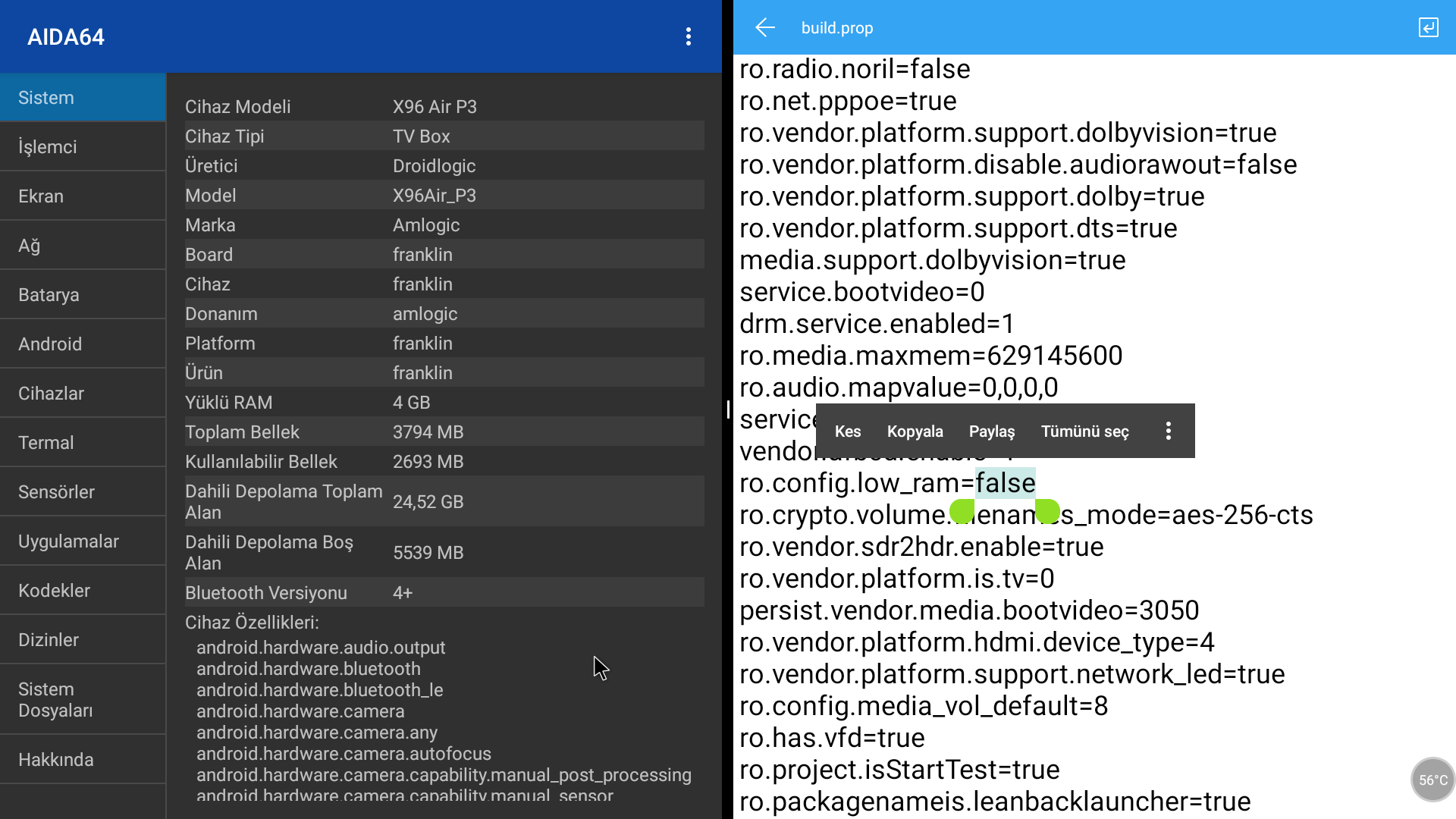Select Kullanılabilir Bellek value 2693 MB
1456x819 pixels.
click(x=428, y=462)
